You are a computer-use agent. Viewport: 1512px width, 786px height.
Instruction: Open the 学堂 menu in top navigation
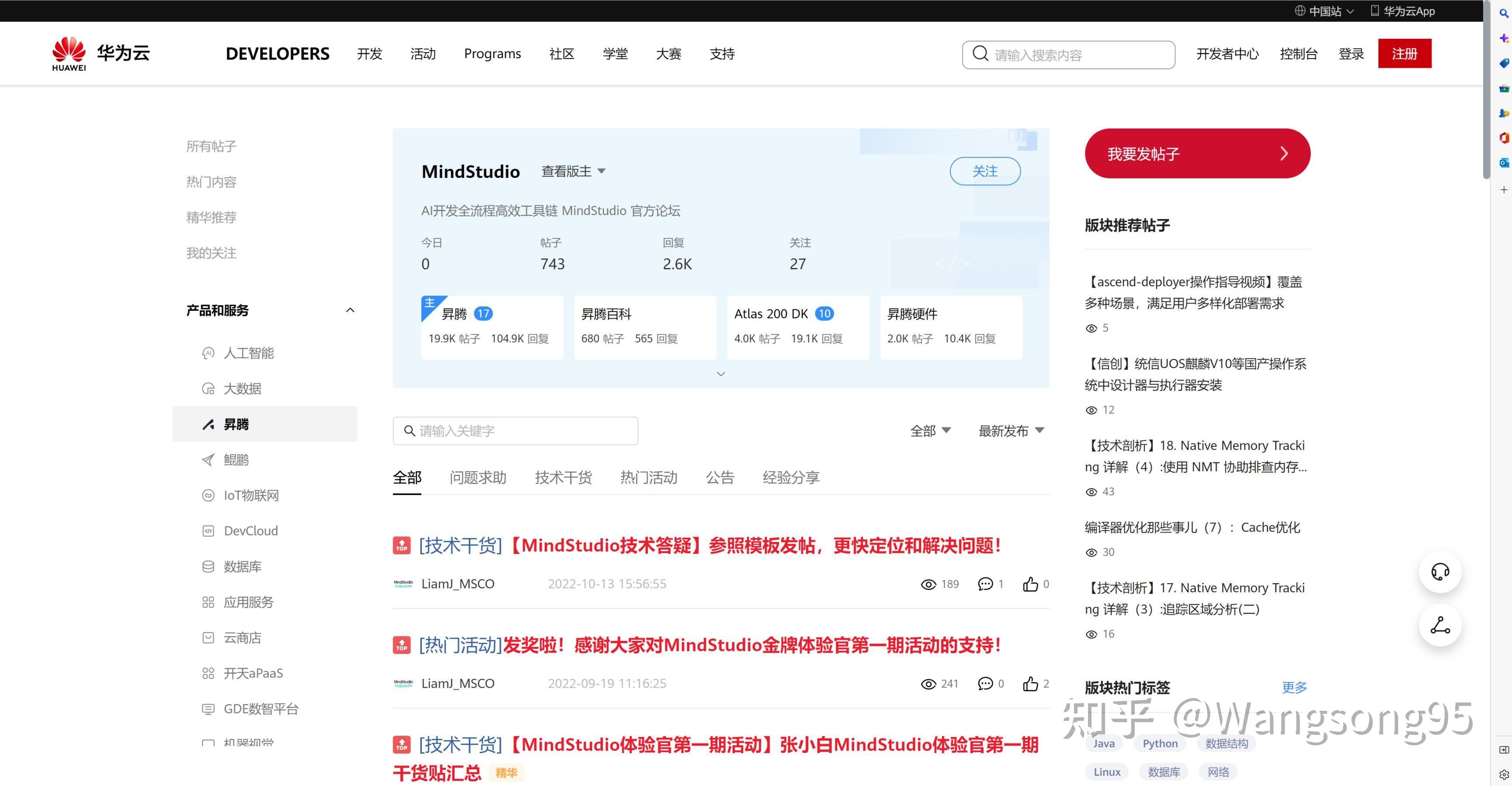[x=615, y=53]
